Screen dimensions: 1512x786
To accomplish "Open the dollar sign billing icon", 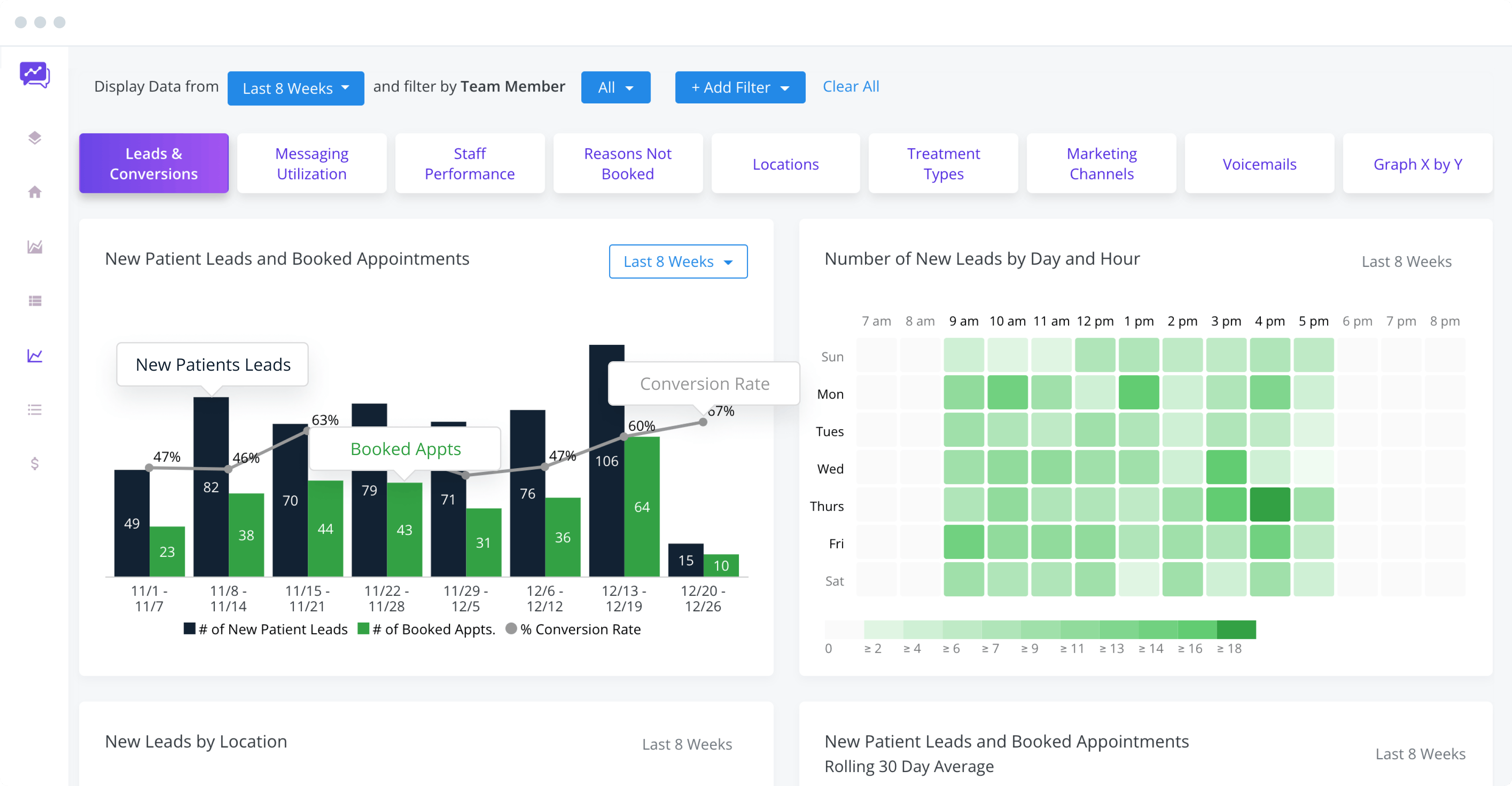I will coord(35,464).
